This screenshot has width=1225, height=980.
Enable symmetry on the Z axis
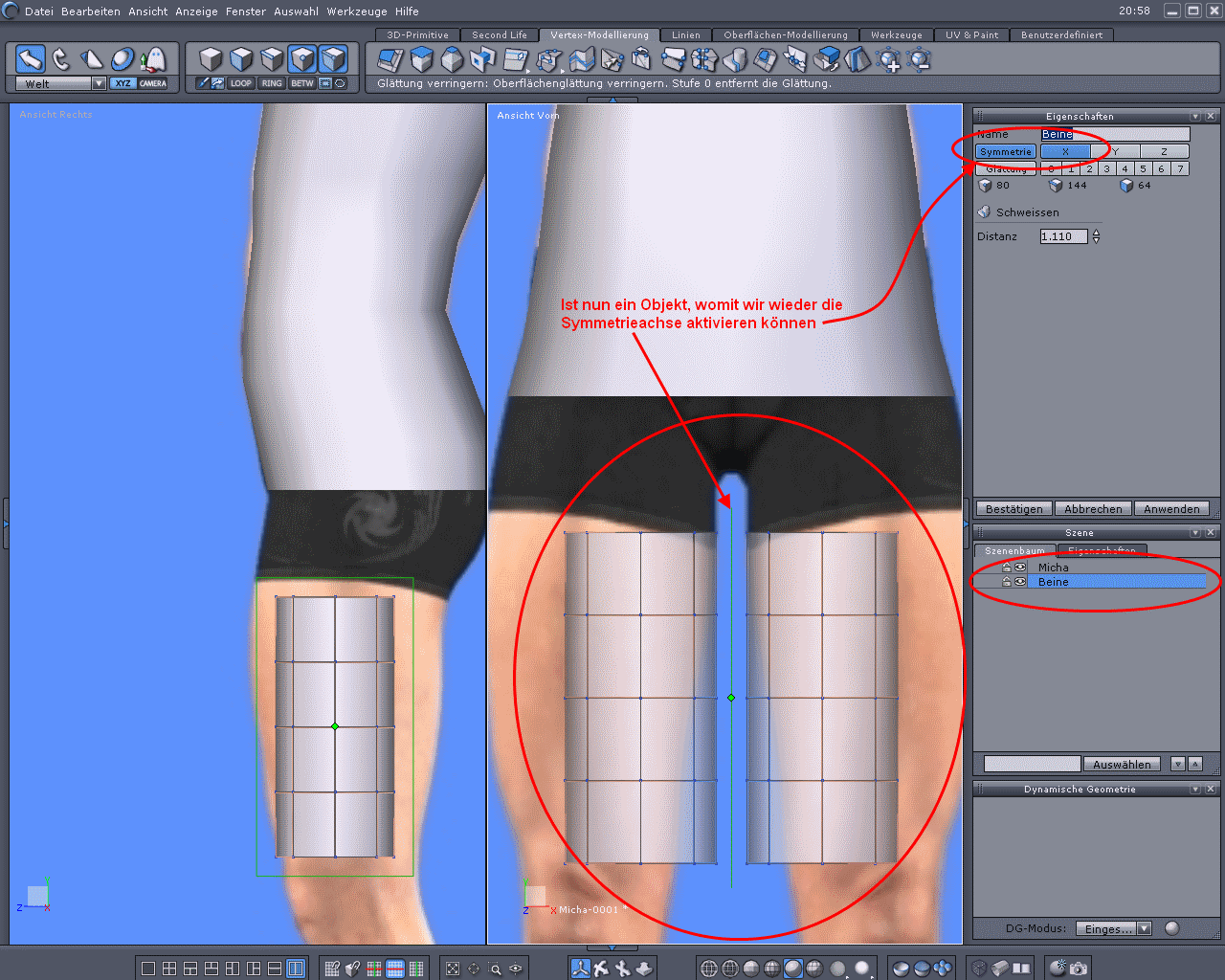pos(1164,151)
